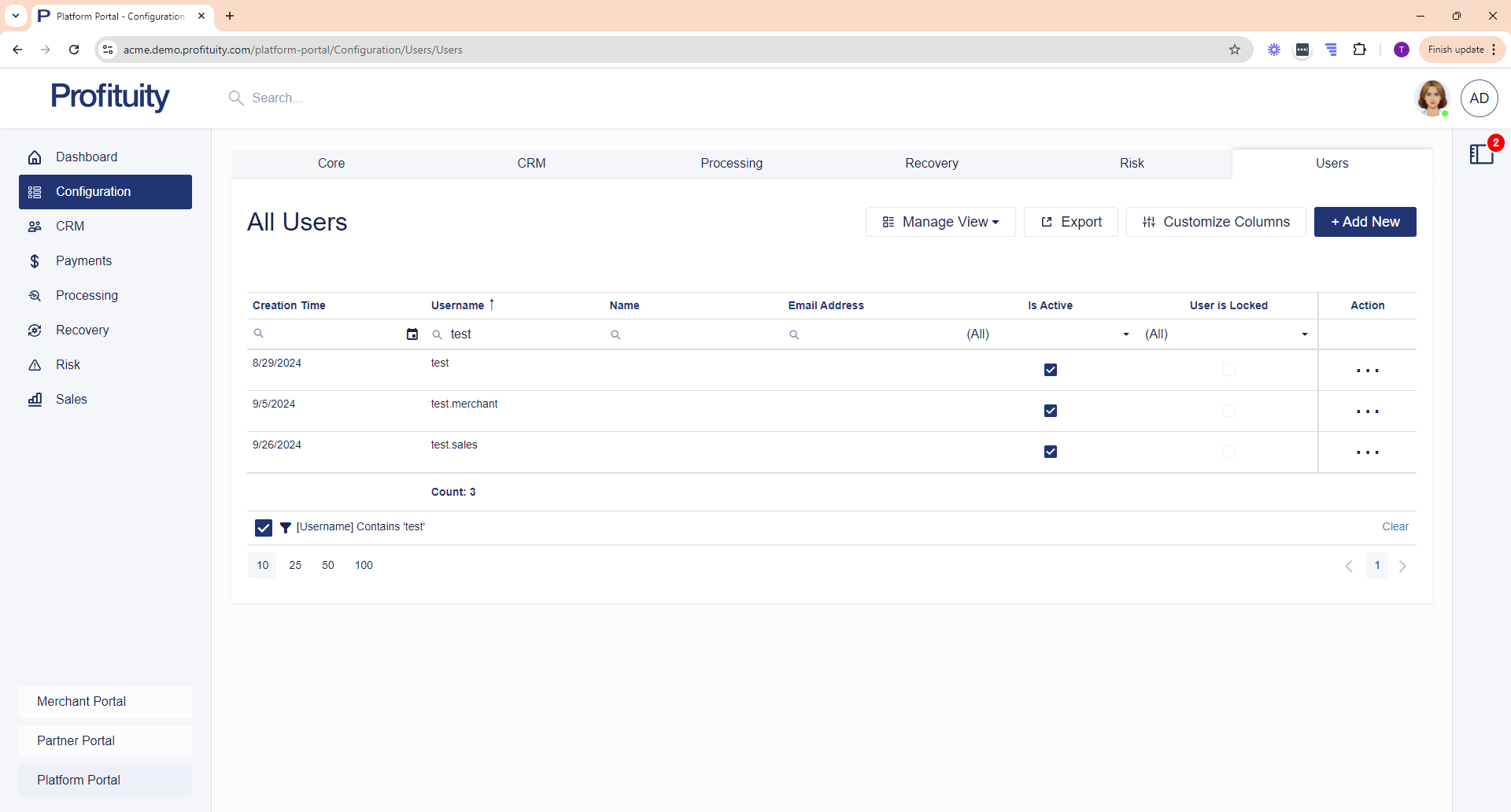Switch to the Processing tab
This screenshot has width=1511, height=812.
[x=731, y=164]
